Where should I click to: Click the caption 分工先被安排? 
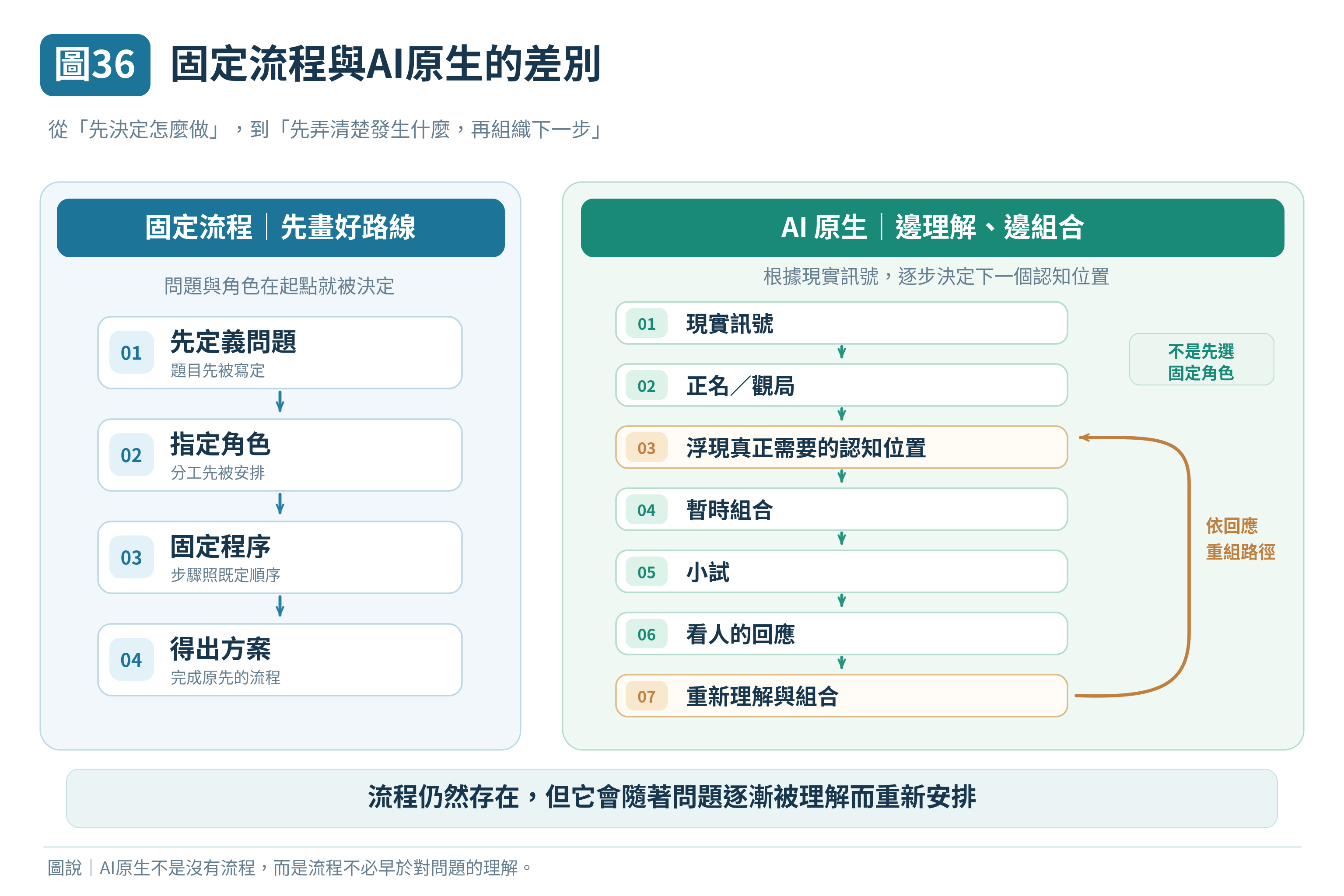218,472
